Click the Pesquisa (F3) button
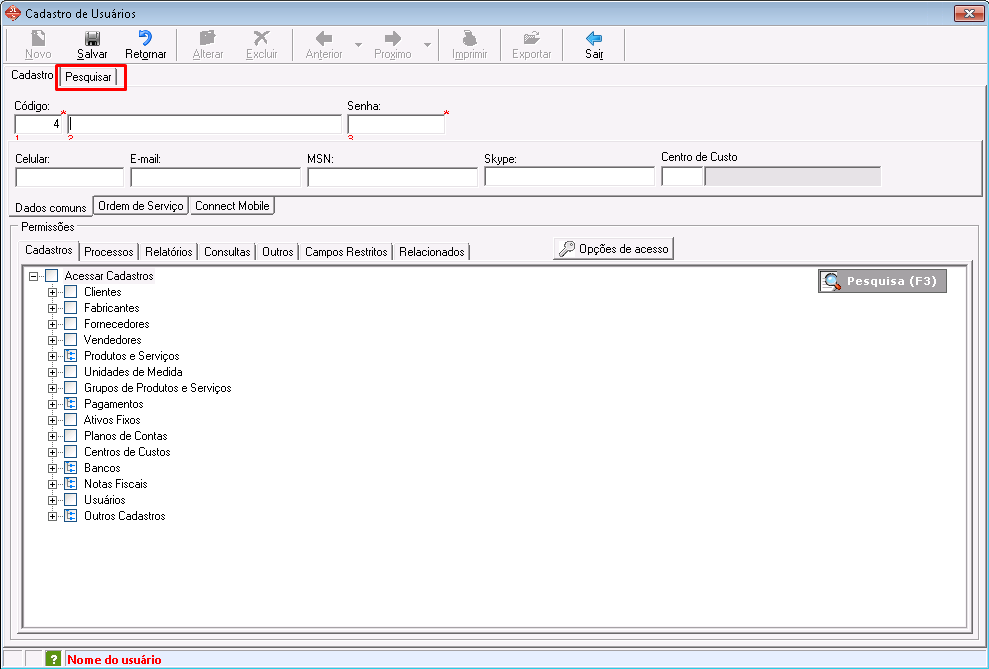Screen dimensions: 989x669 point(882,281)
